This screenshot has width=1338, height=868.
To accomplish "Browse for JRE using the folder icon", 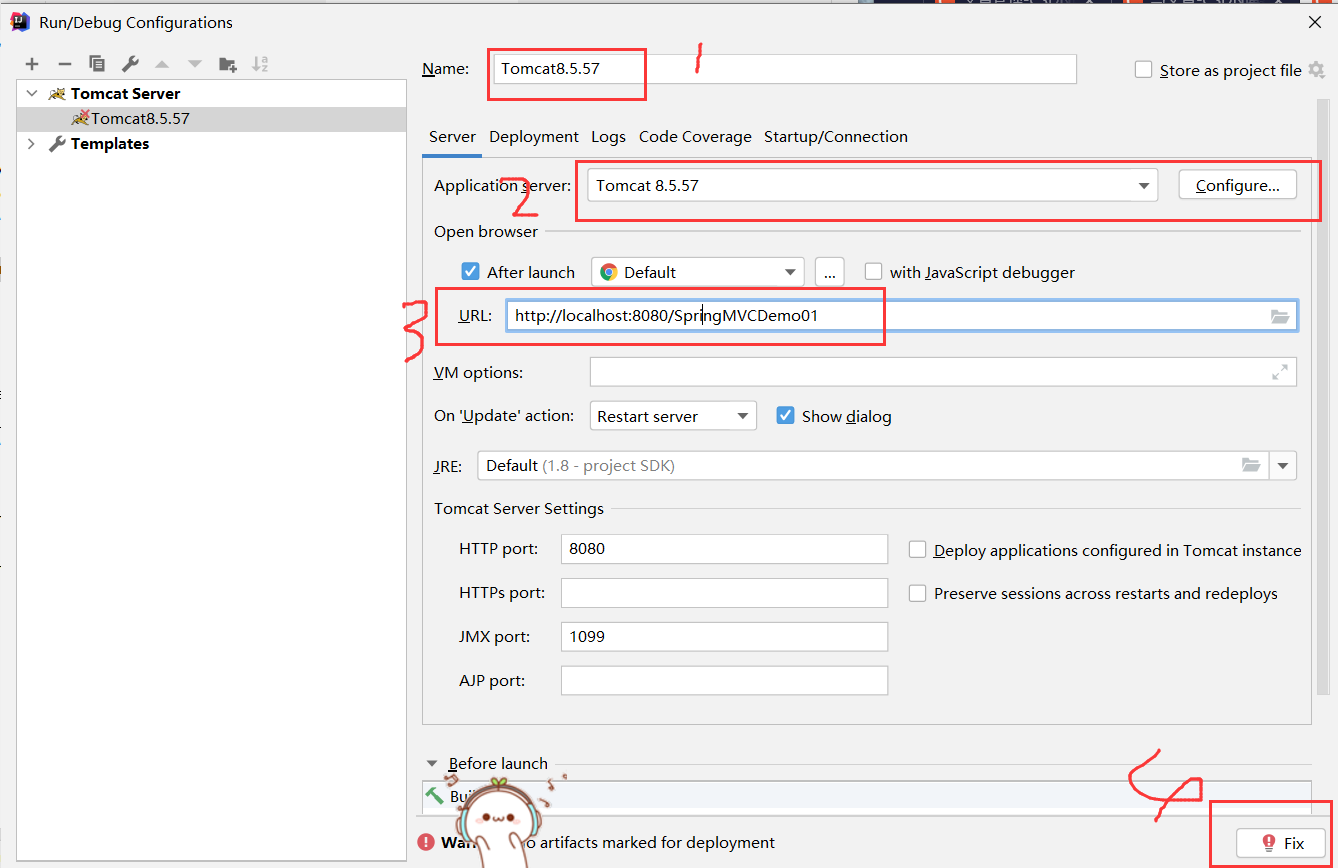I will 1251,465.
